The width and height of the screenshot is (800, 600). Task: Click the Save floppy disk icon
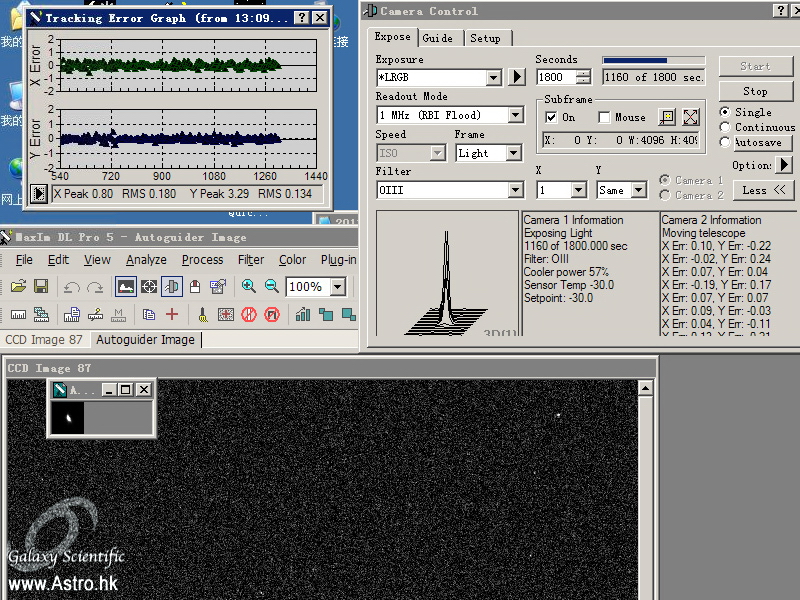[x=41, y=287]
